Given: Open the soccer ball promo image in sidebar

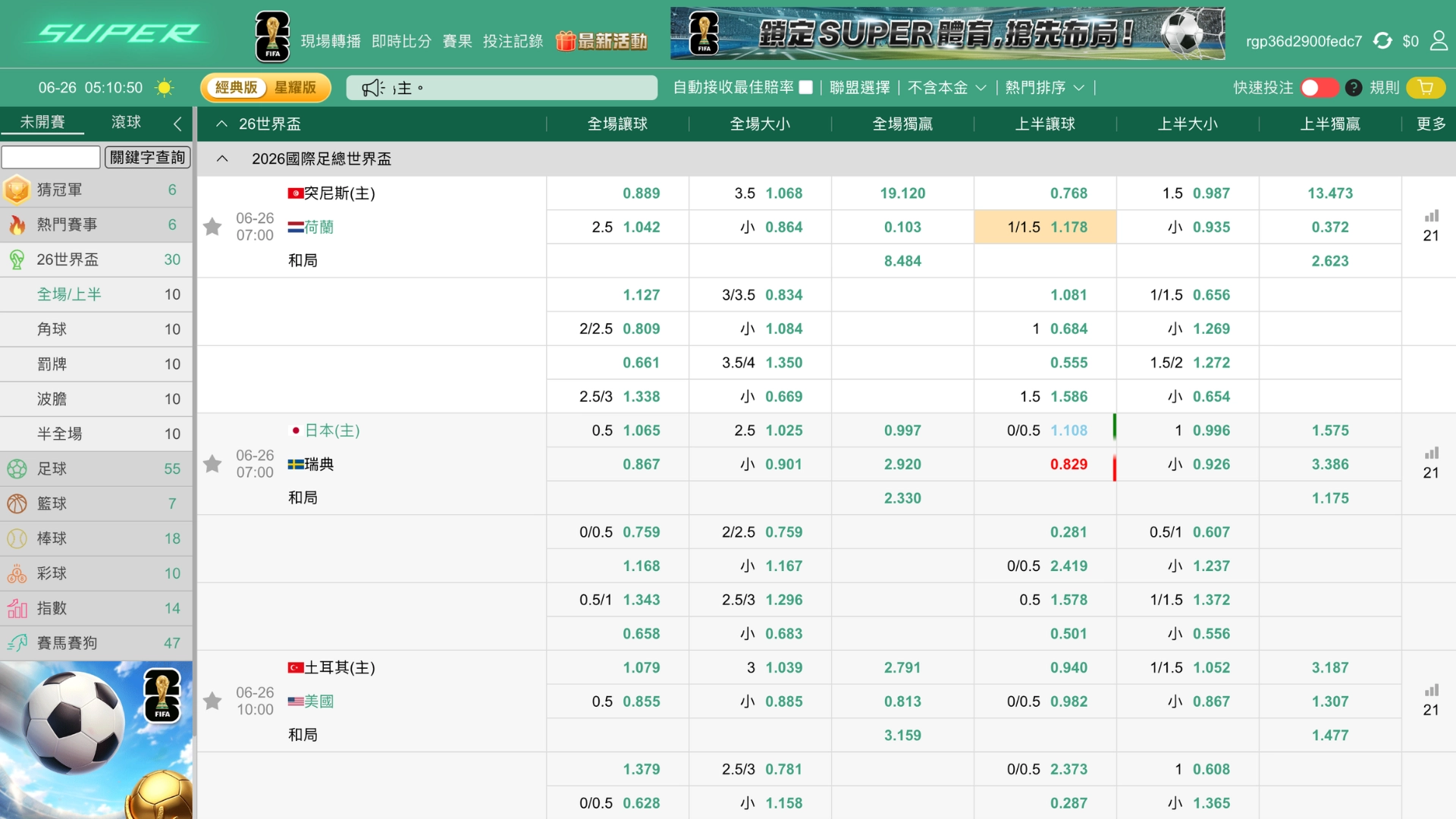Looking at the screenshot, I should [x=96, y=740].
